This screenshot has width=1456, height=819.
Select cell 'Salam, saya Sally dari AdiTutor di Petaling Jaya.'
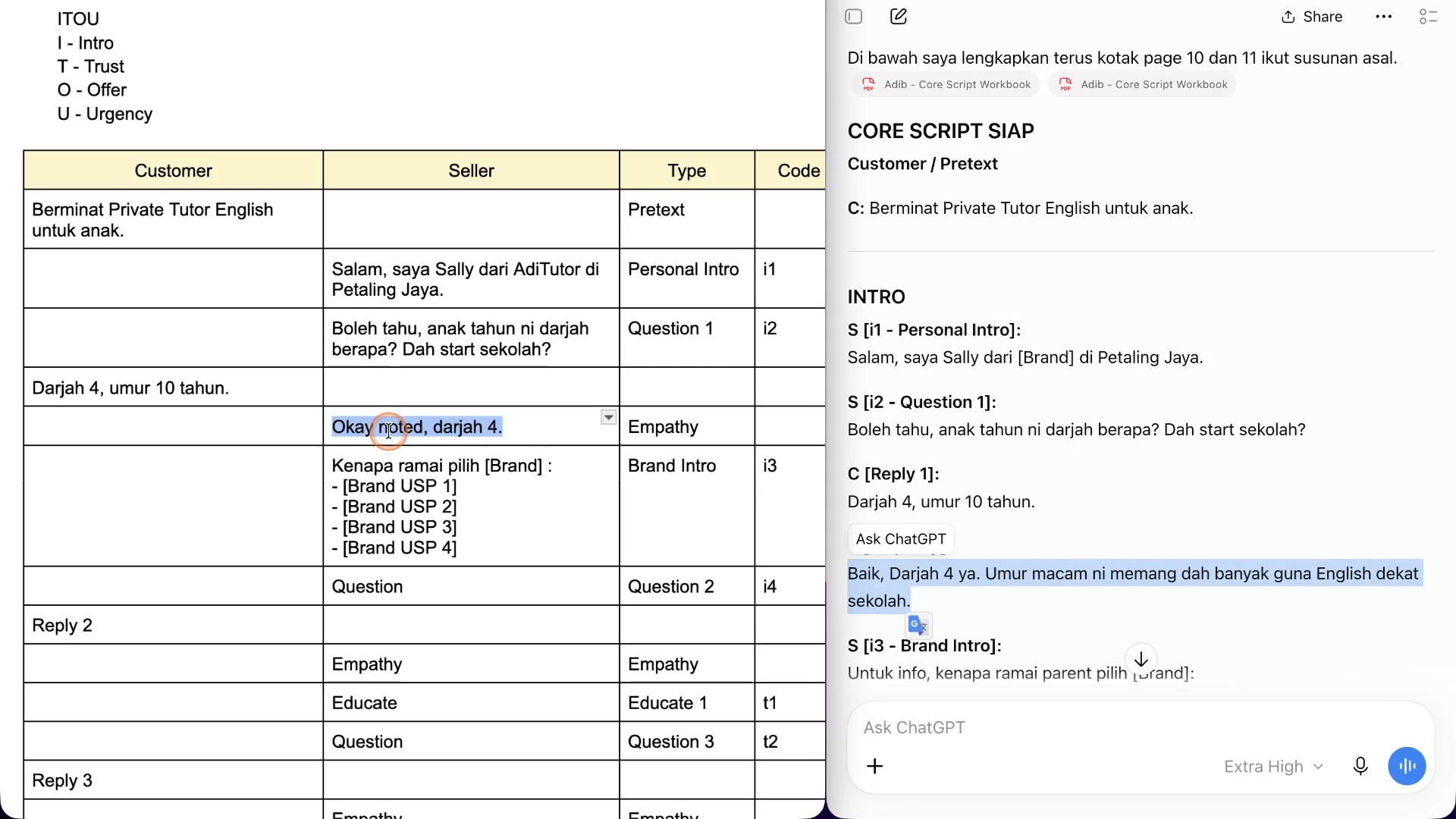coord(471,279)
